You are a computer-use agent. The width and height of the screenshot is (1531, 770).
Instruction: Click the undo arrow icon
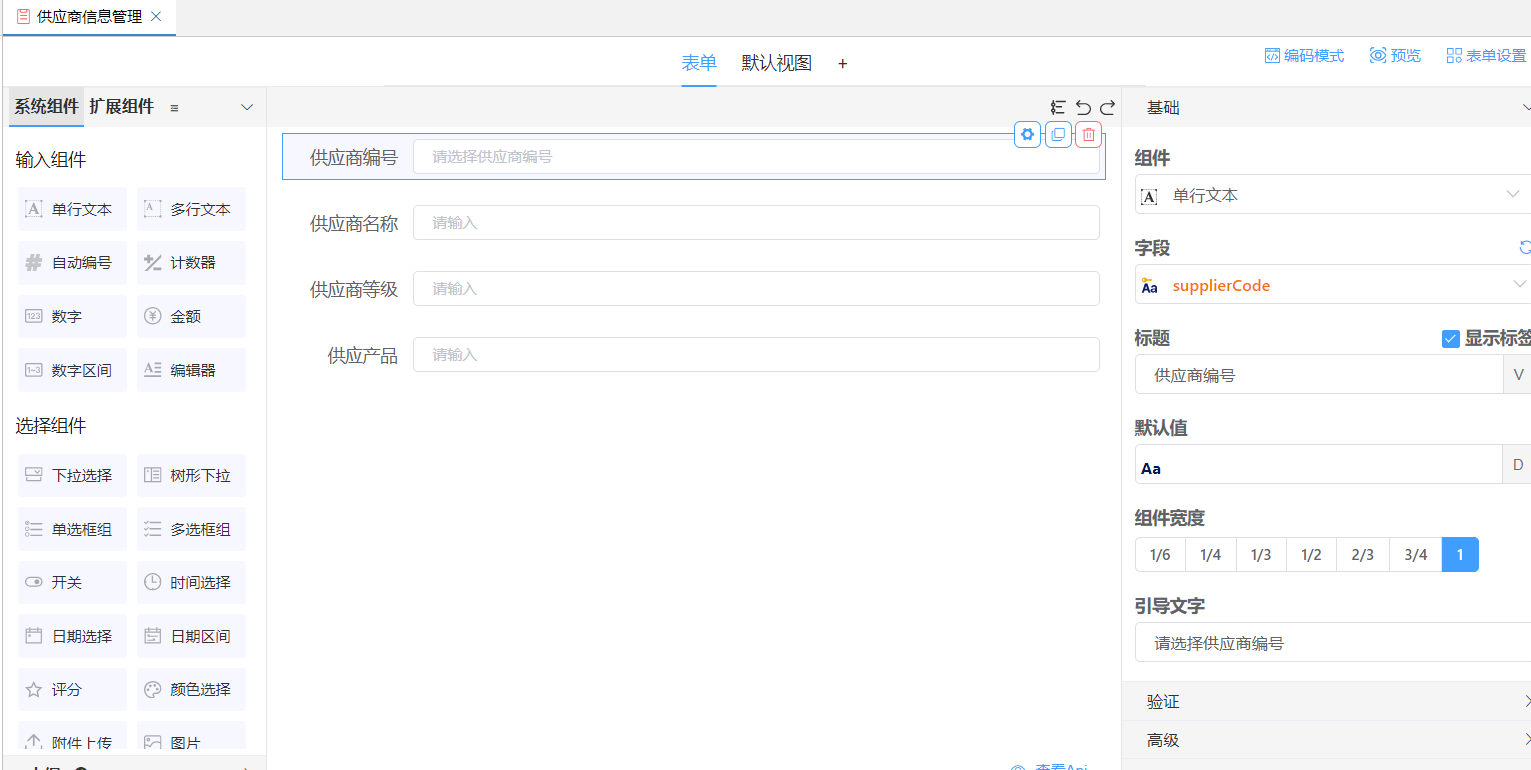[1083, 108]
